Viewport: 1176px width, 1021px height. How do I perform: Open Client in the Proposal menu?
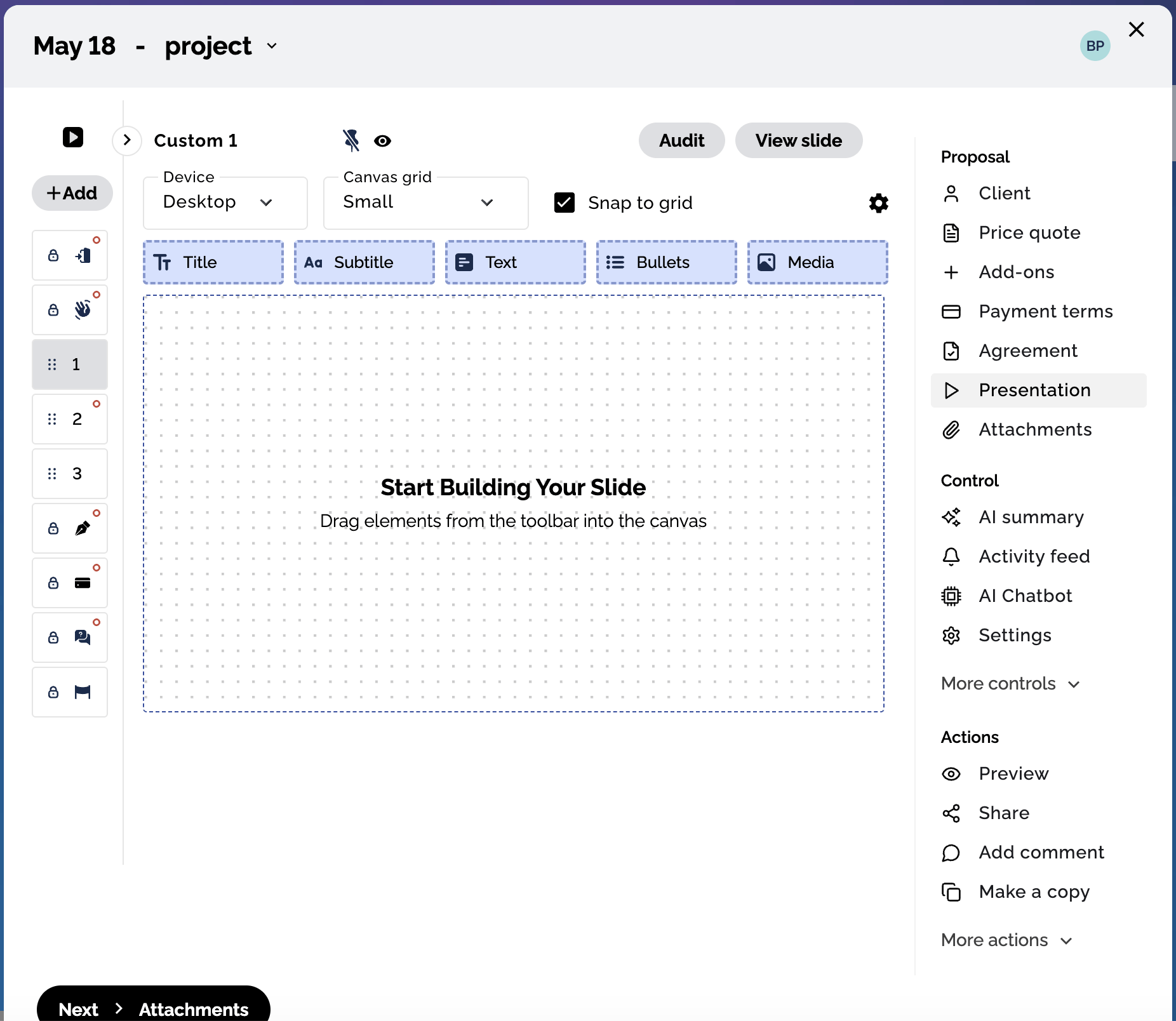click(1038, 193)
